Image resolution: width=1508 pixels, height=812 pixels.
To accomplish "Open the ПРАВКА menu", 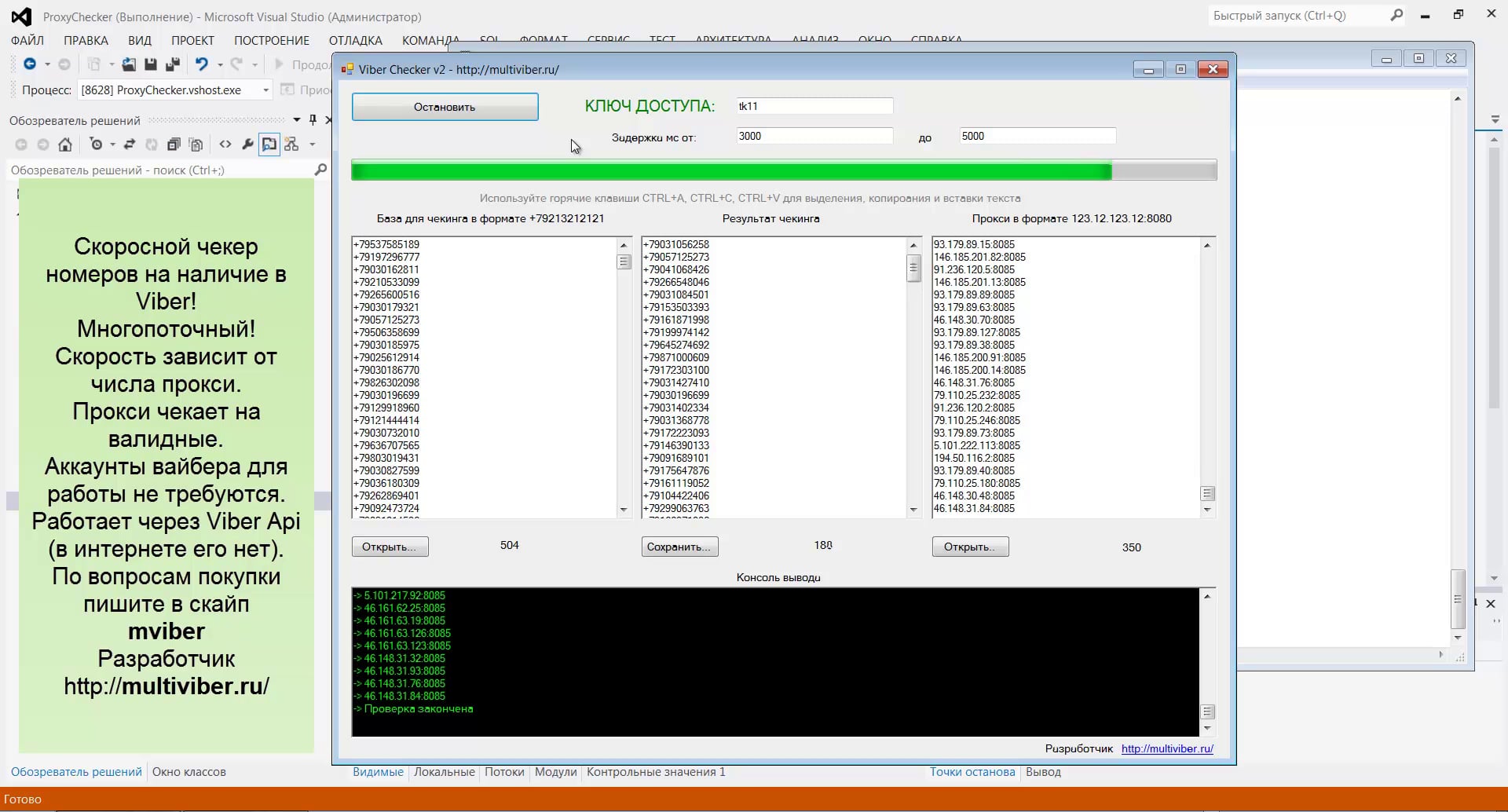I will 86,40.
